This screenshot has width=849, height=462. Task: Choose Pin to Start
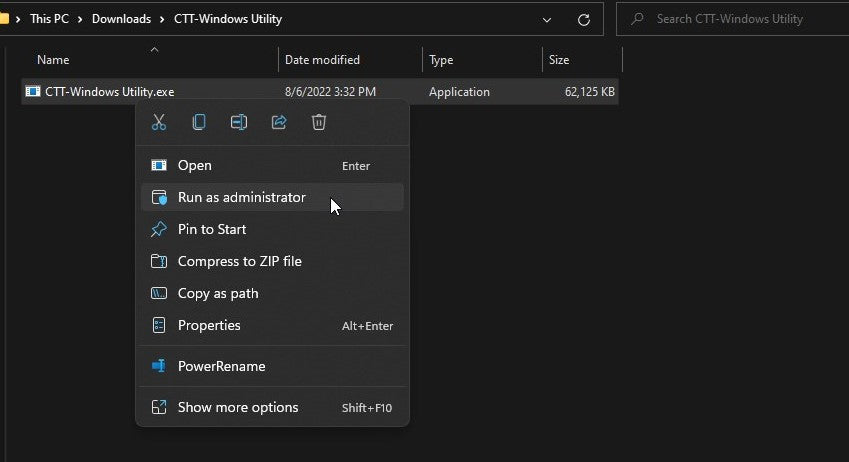click(x=212, y=229)
